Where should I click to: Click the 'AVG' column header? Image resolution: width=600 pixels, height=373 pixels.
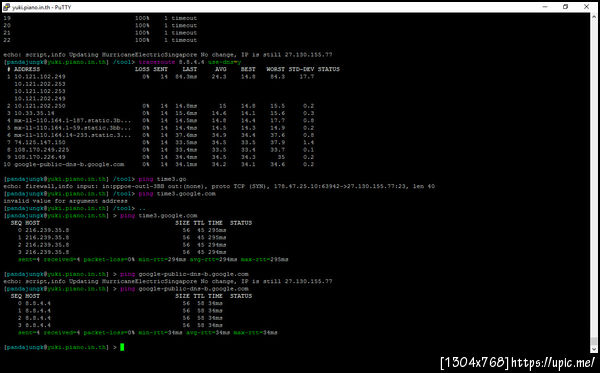click(x=221, y=69)
